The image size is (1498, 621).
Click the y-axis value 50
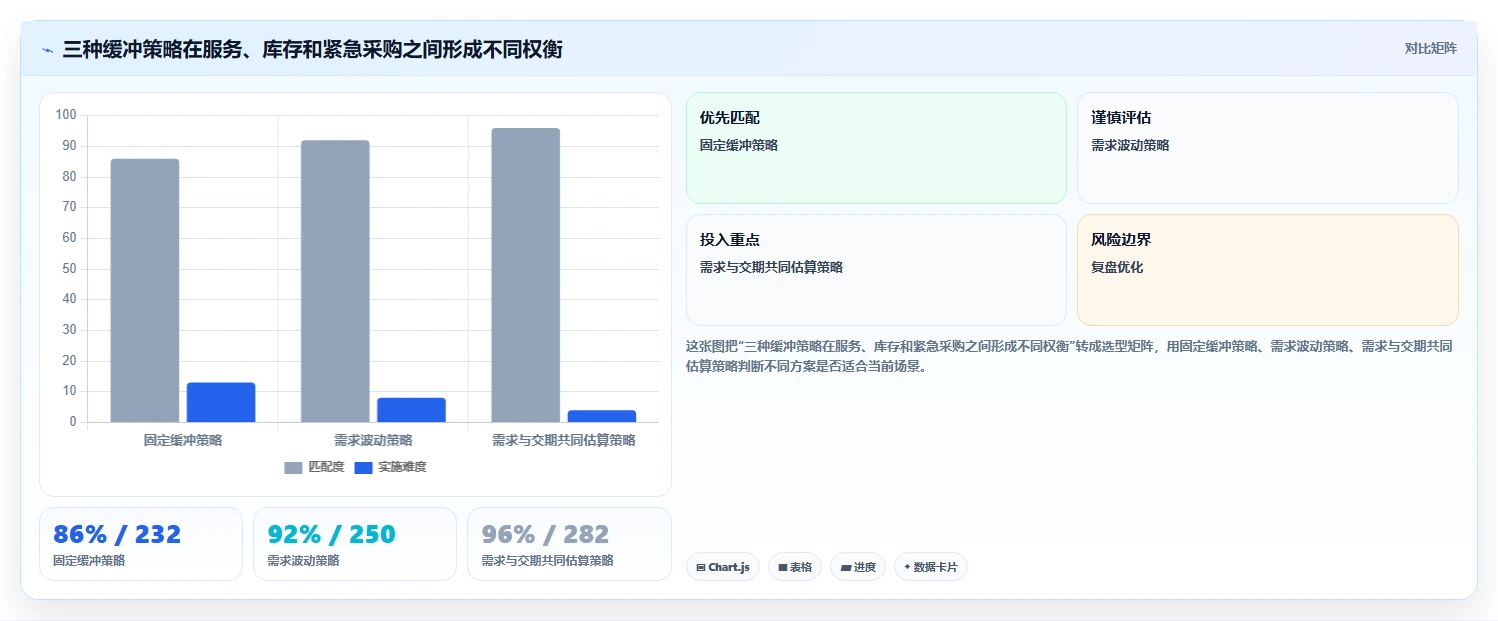point(69,268)
